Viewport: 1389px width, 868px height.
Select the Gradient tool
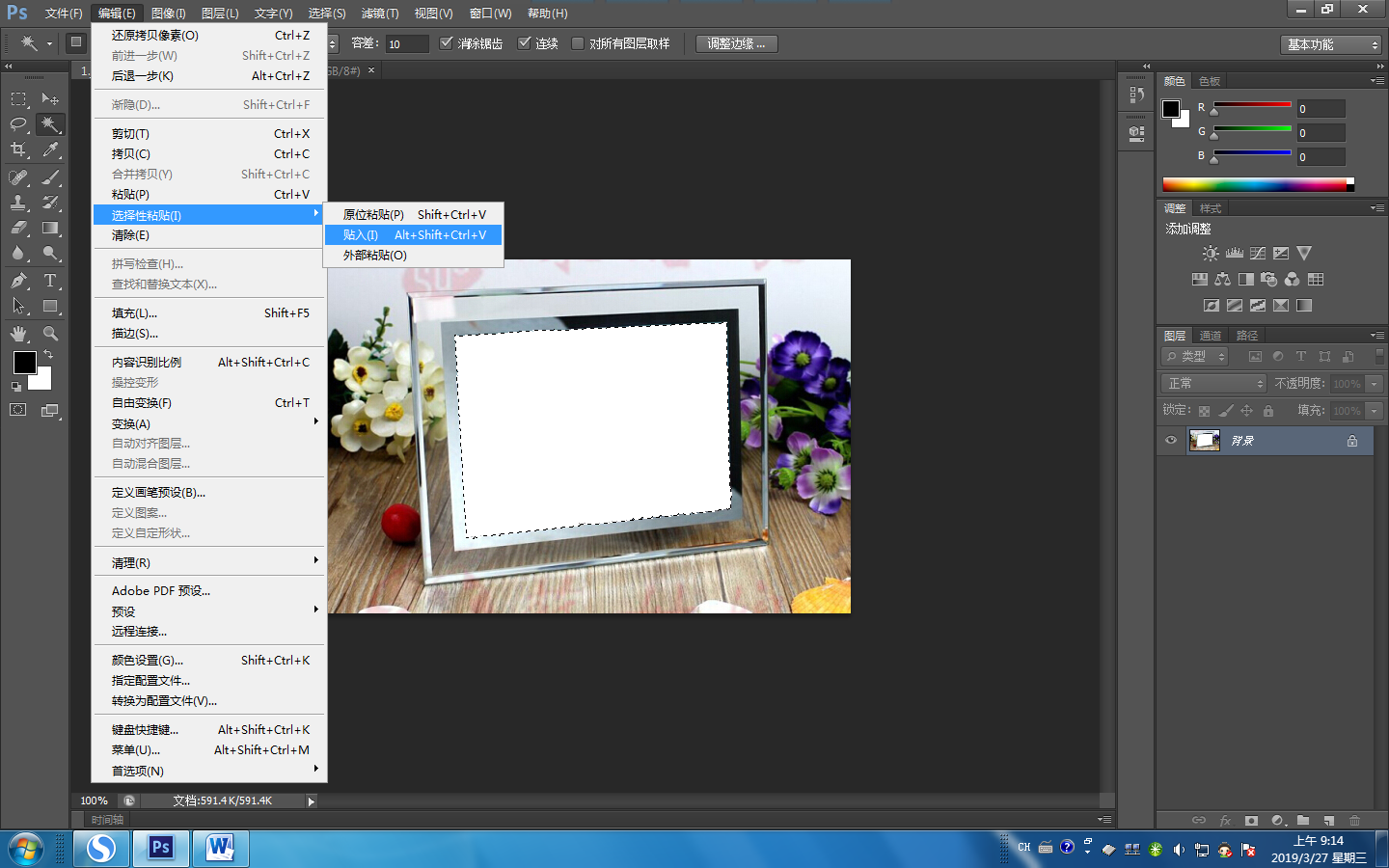pos(50,229)
